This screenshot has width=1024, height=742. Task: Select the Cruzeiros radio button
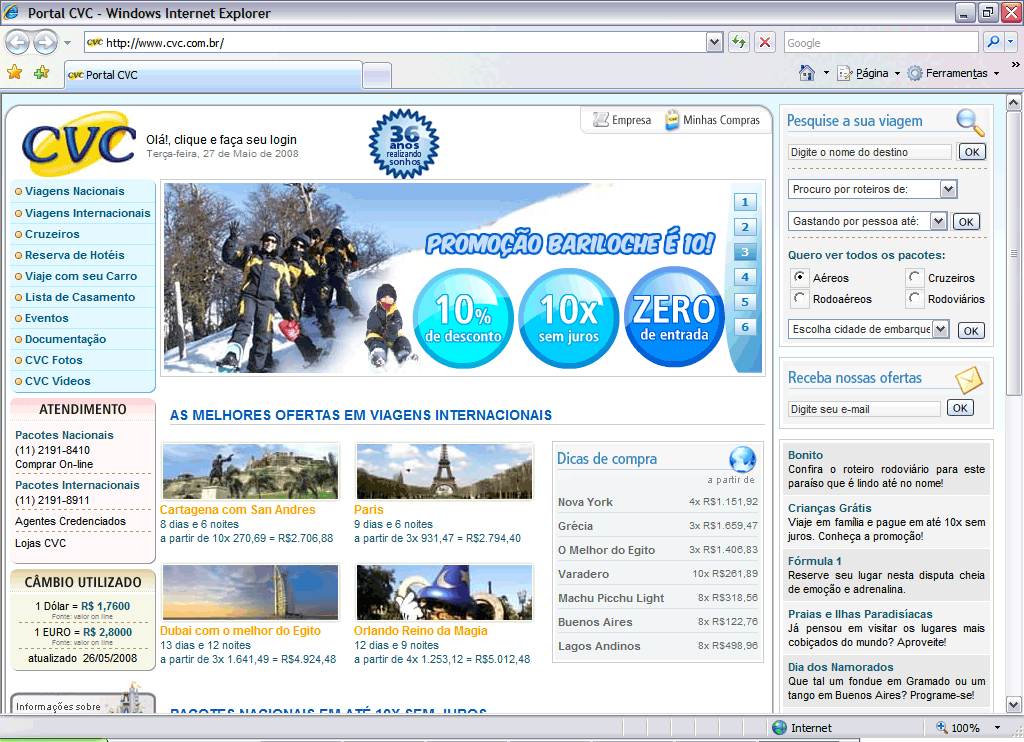(x=914, y=277)
